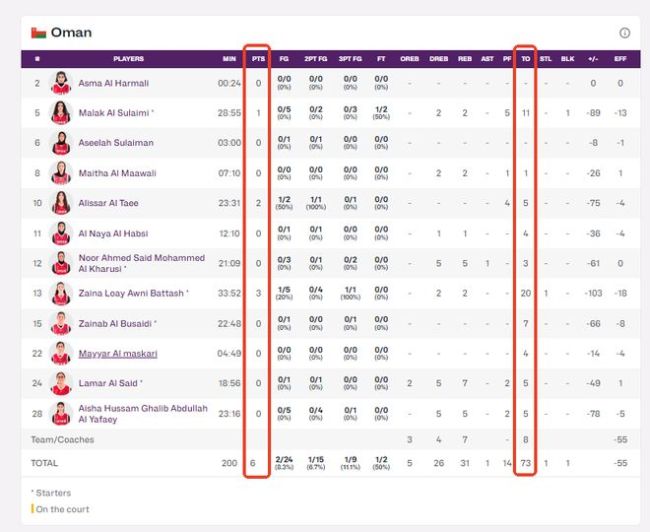Screen dimensions: 650x532
Task: Open Asma Al Harmali's player photo
Action: (x=61, y=83)
